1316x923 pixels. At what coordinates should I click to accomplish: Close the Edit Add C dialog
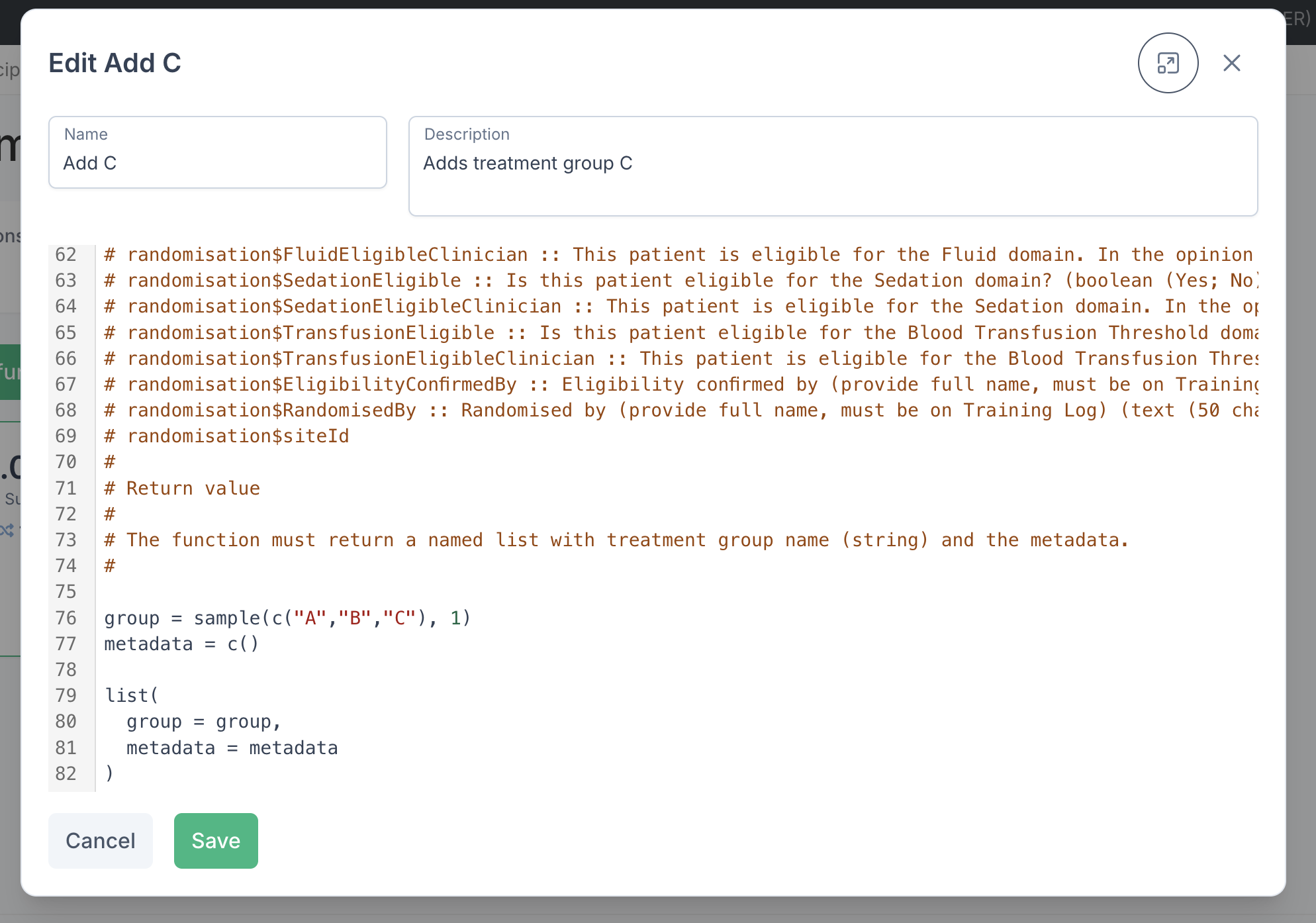tap(1231, 63)
